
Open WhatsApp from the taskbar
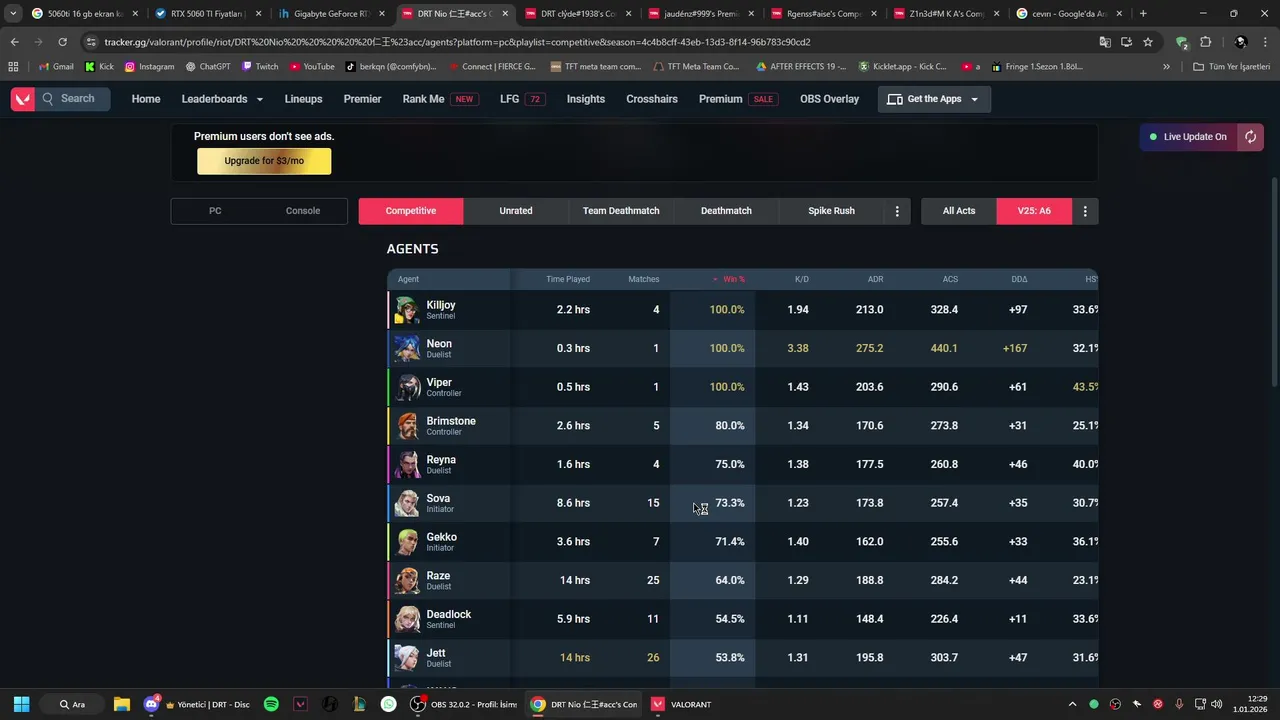click(389, 704)
